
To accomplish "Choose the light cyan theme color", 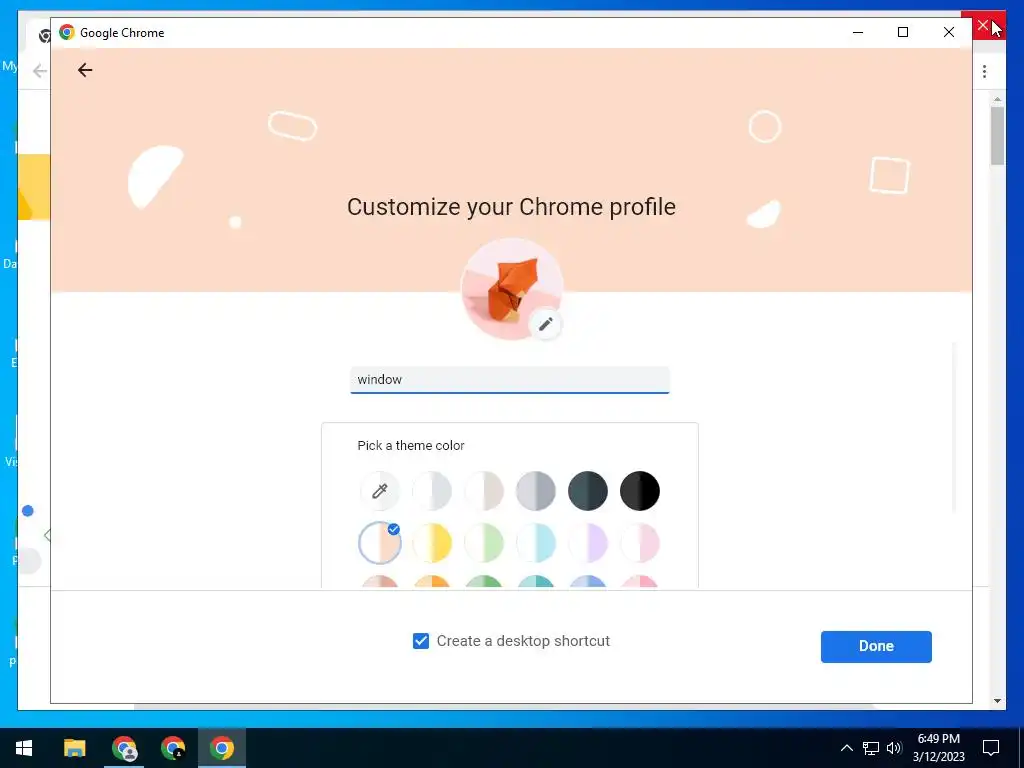I will [x=536, y=543].
